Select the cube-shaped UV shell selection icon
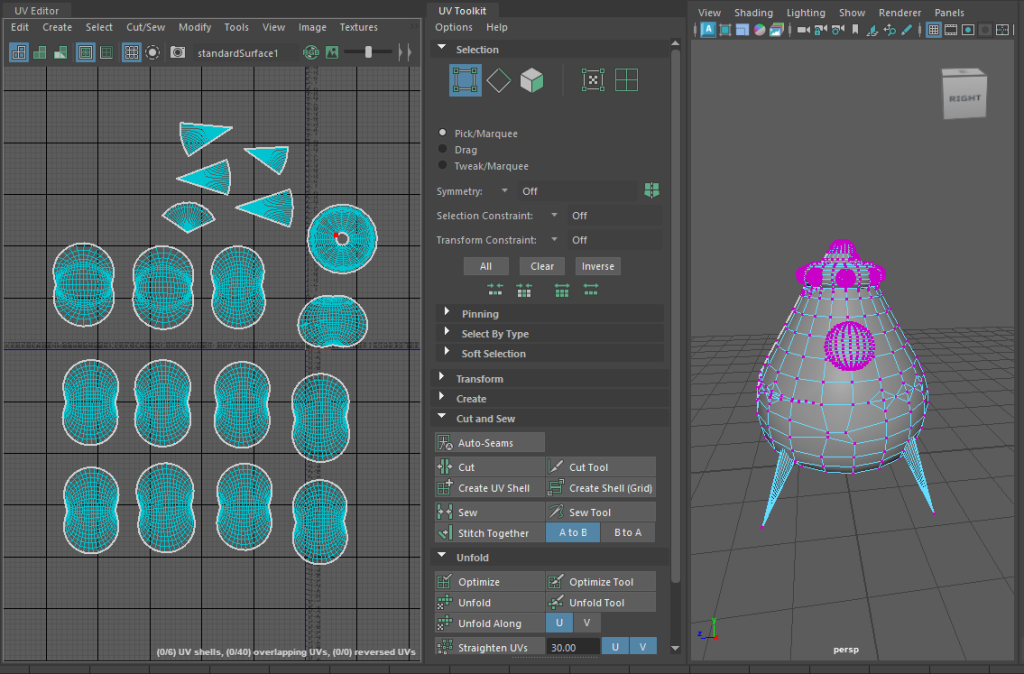This screenshot has width=1024, height=674. (532, 81)
